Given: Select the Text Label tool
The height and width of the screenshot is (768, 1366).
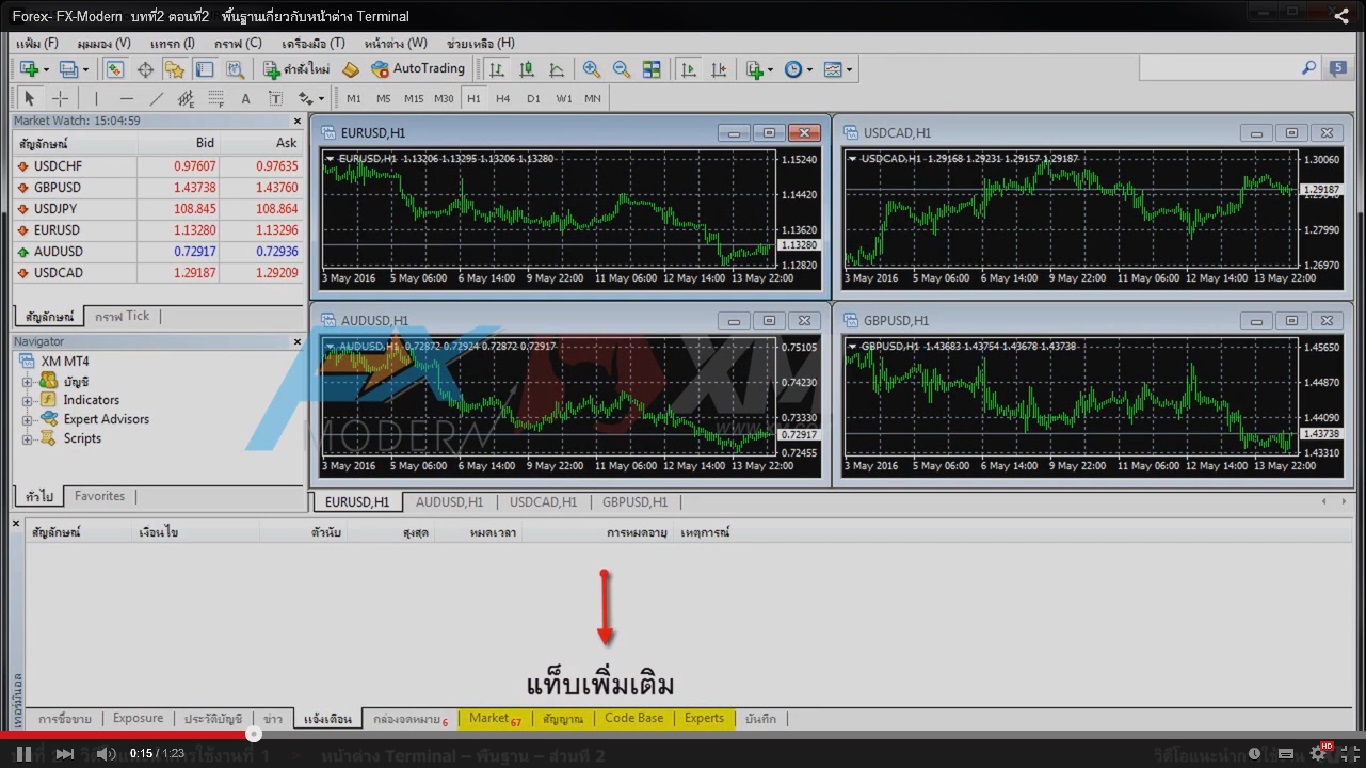Looking at the screenshot, I should point(276,98).
